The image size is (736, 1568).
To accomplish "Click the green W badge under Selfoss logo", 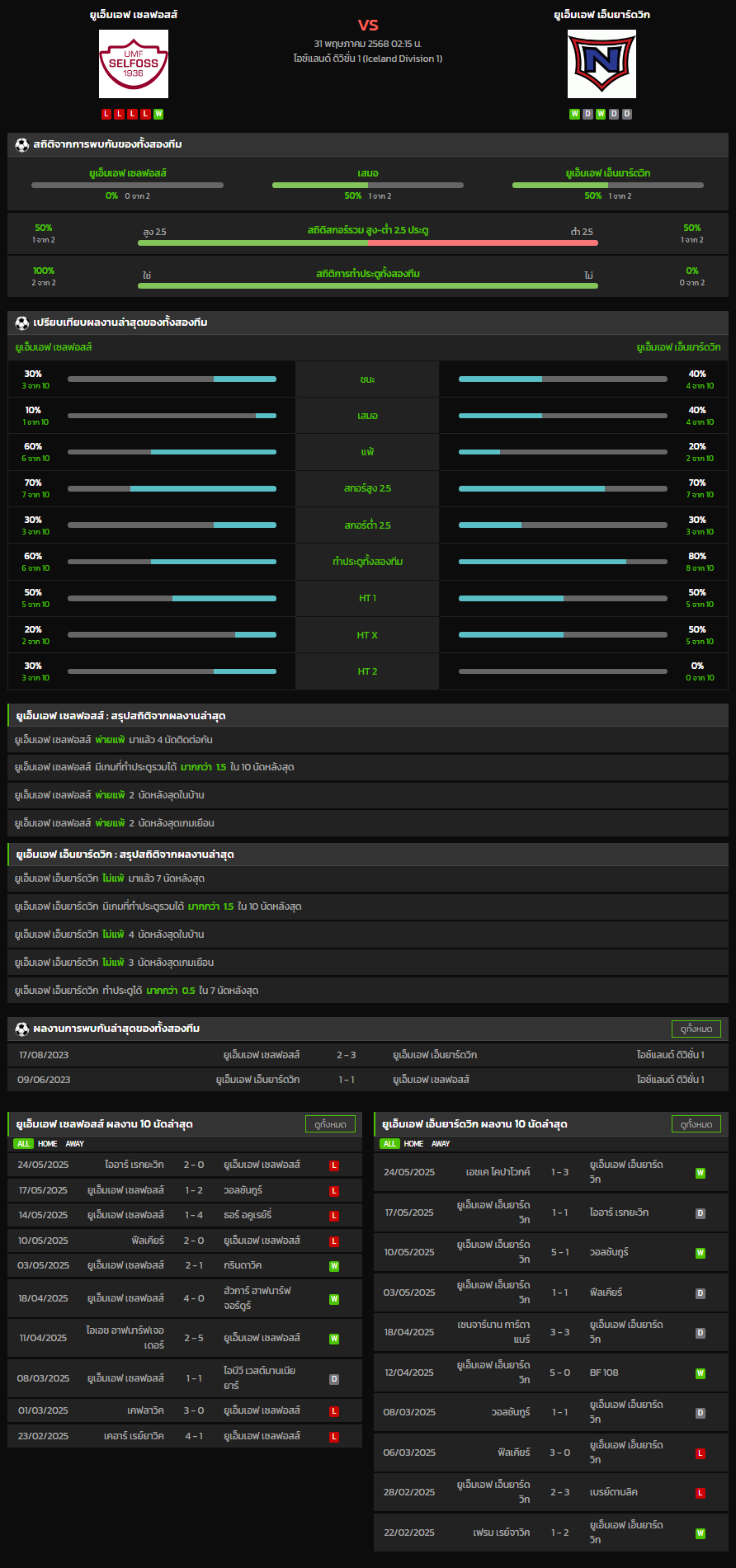I will click(x=158, y=114).
